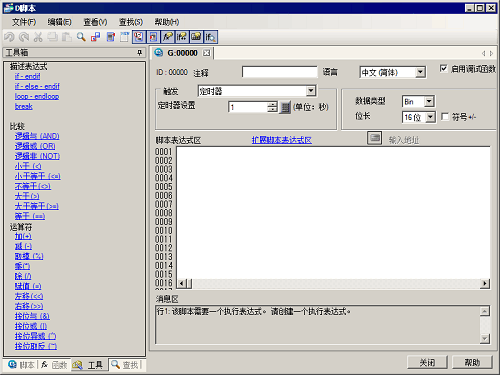500x375 pixels.
Task: Click the magnifier search icon in toolbar
Action: click(x=81, y=37)
